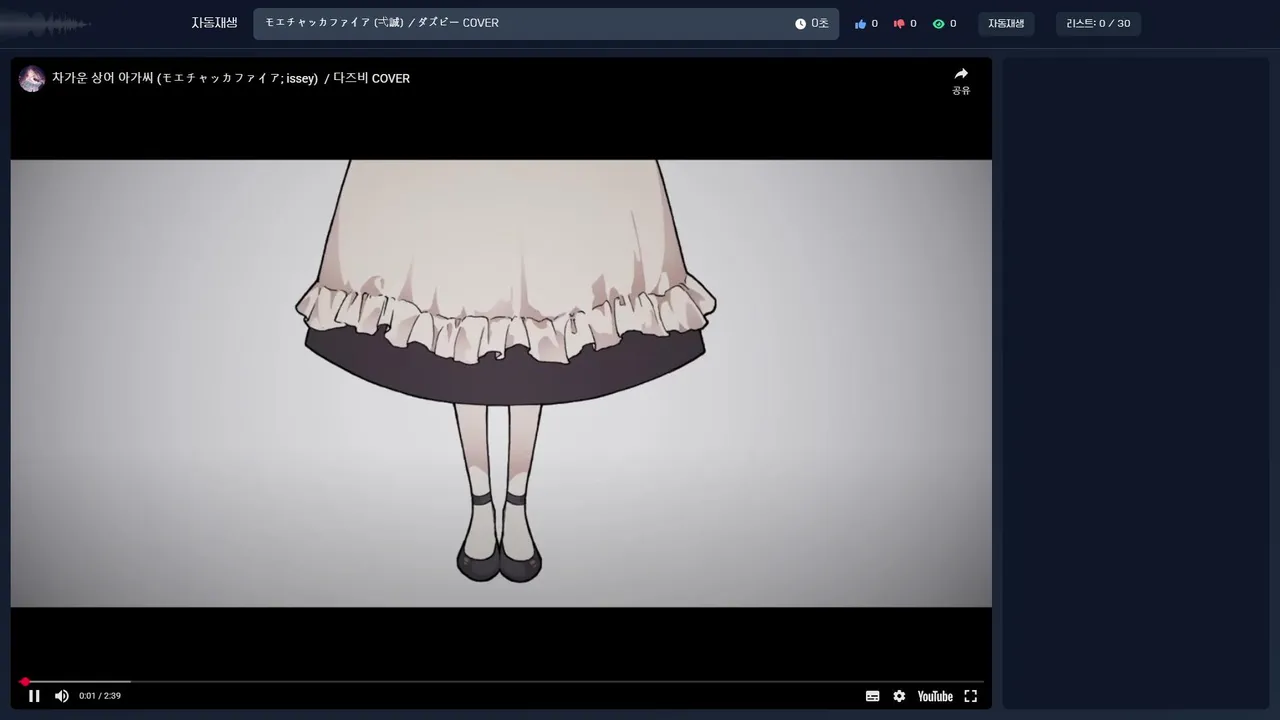Enter fullscreen mode

coord(970,696)
